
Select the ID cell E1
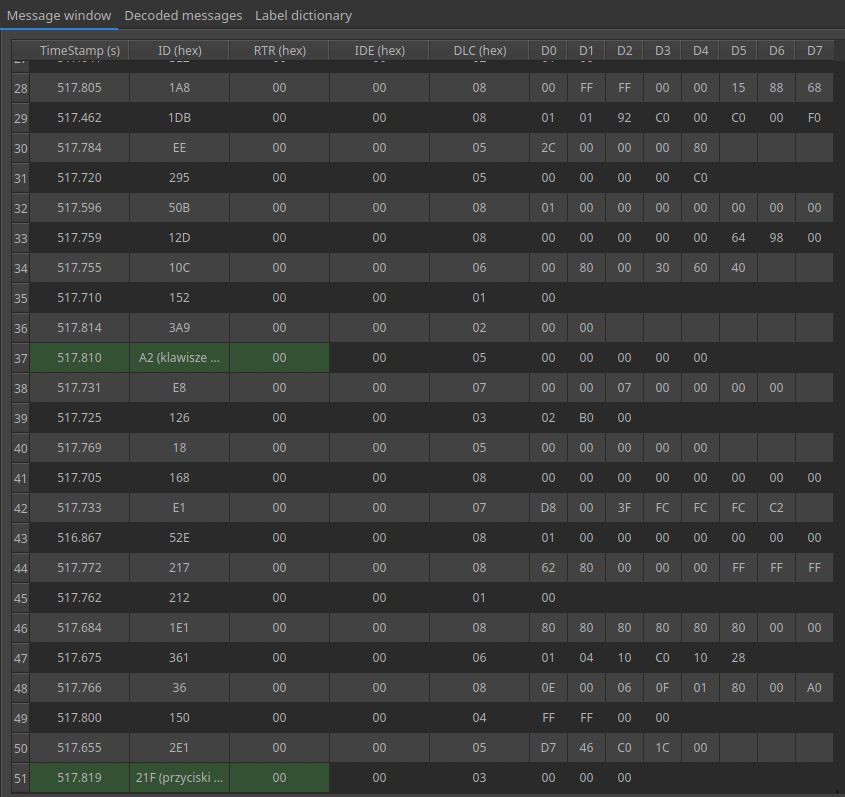[179, 508]
